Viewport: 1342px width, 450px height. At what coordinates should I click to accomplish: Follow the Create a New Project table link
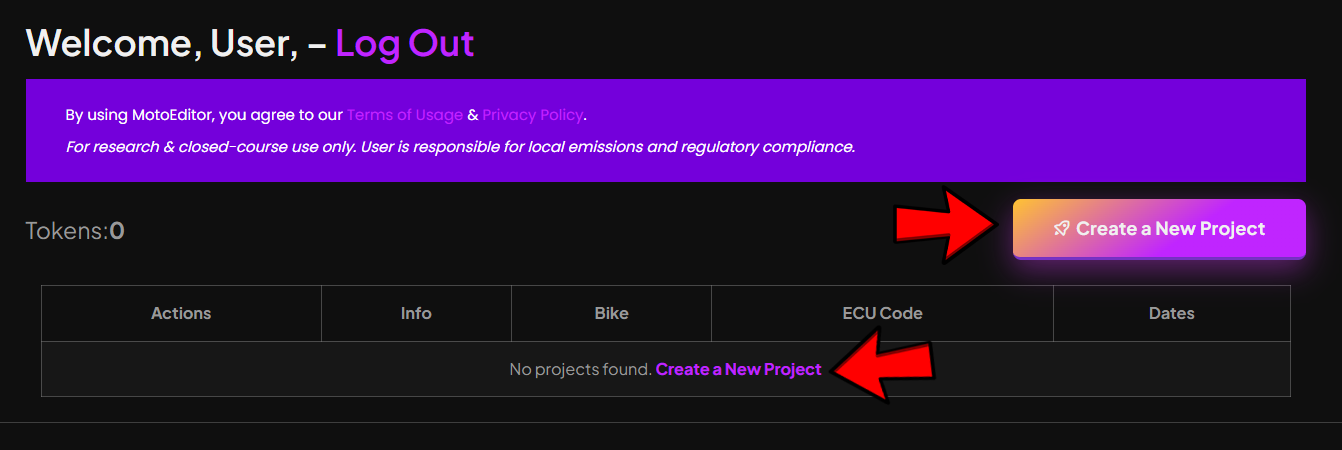(x=738, y=369)
